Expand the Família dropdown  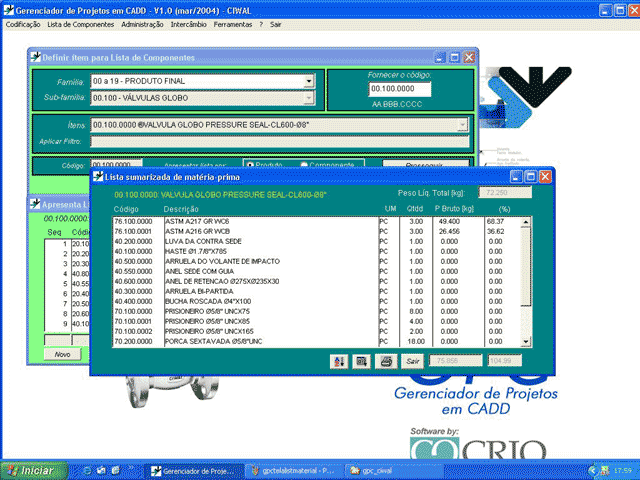tap(309, 80)
